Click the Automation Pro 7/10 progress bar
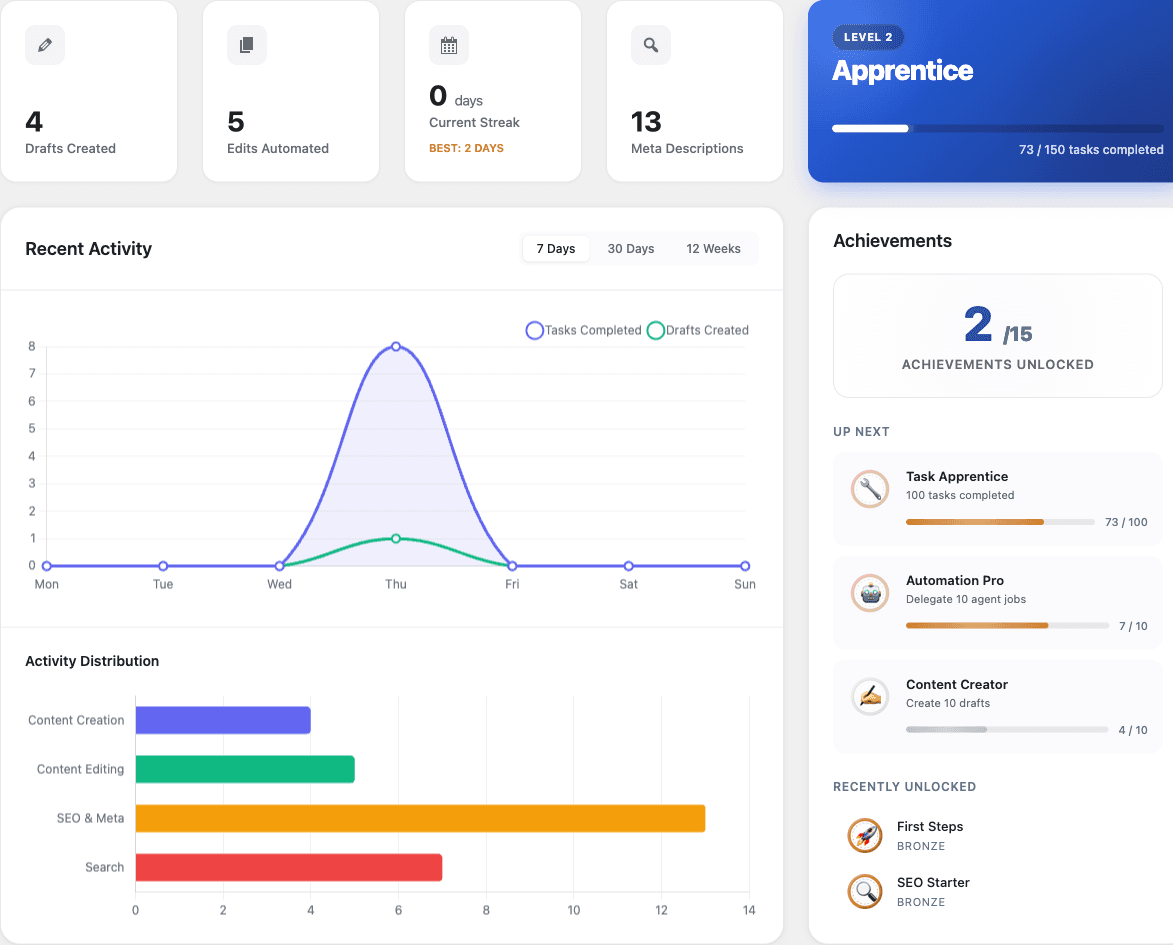This screenshot has height=945, width=1173. point(1007,626)
